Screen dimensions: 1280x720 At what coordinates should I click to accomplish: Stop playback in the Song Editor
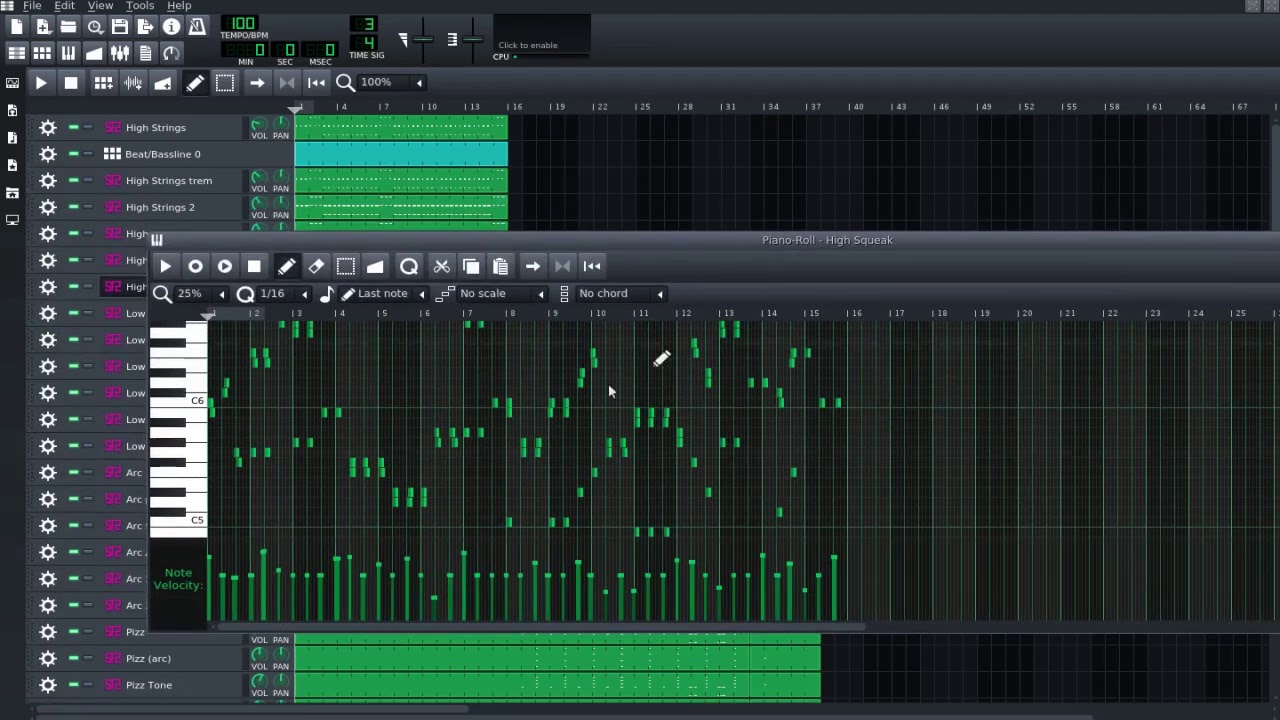coord(71,83)
